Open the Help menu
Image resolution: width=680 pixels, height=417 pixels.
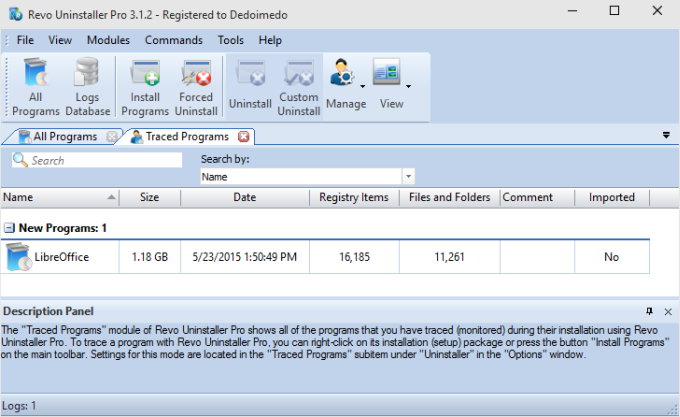coord(270,40)
